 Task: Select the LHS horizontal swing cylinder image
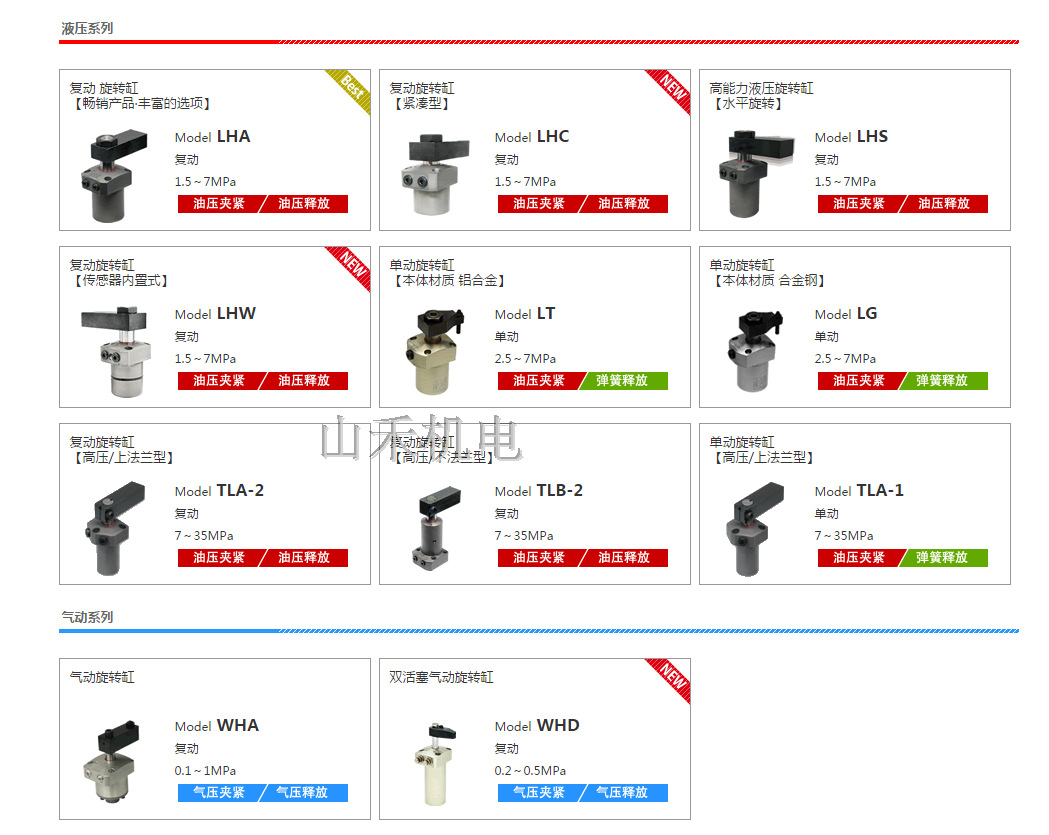coord(756,175)
